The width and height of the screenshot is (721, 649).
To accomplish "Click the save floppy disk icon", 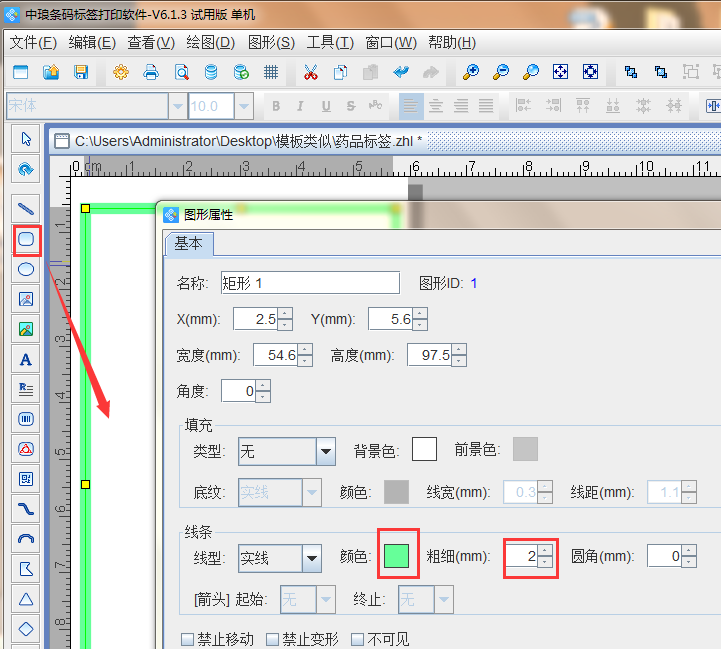I will pyautogui.click(x=81, y=72).
